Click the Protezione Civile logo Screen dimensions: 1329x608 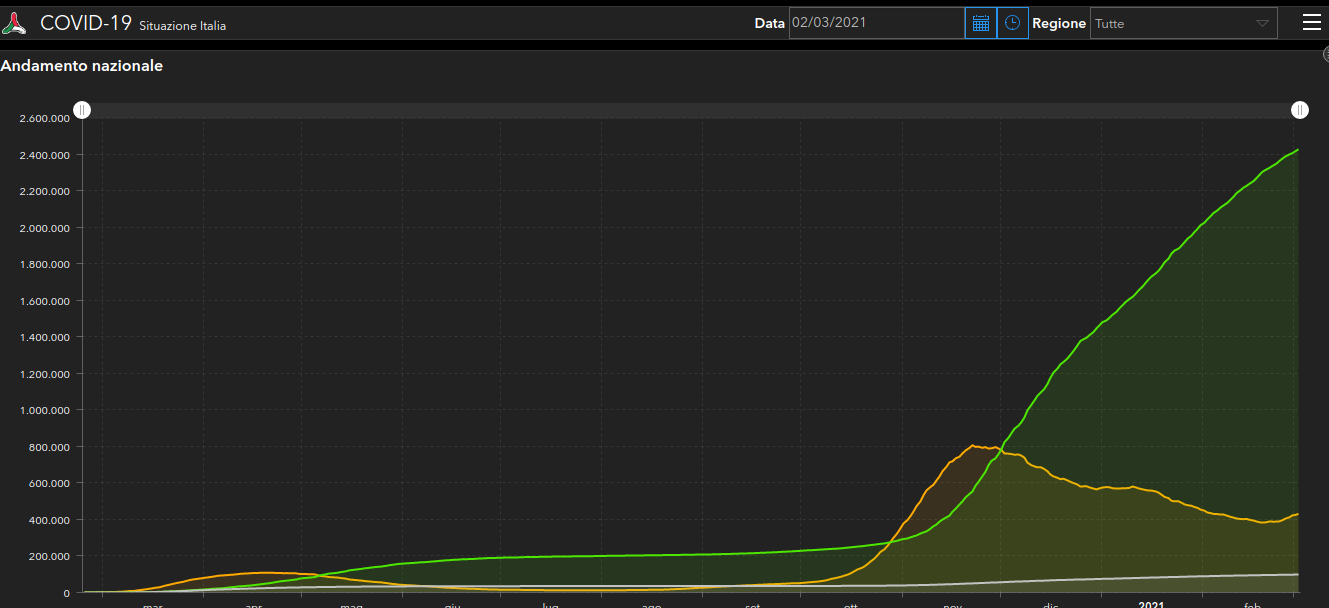[x=15, y=23]
